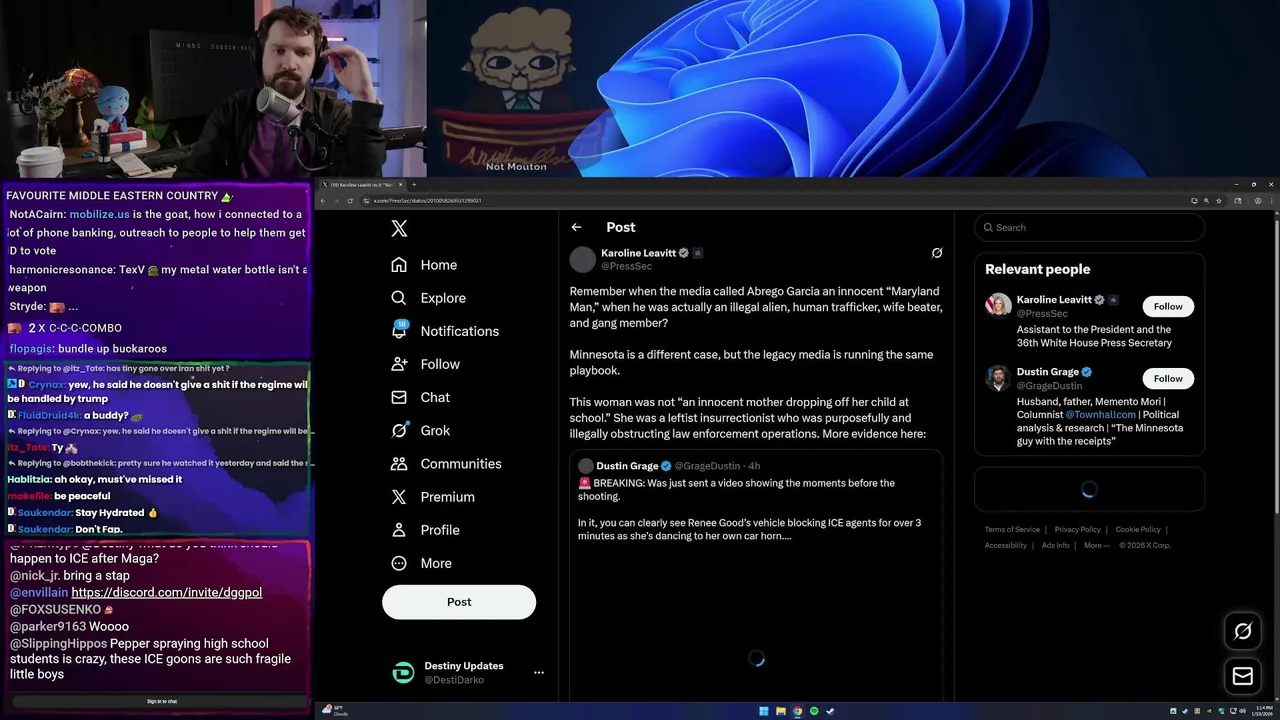Screen dimensions: 1280x720
Task: Click the back arrow beside Post heading
Action: 576,227
